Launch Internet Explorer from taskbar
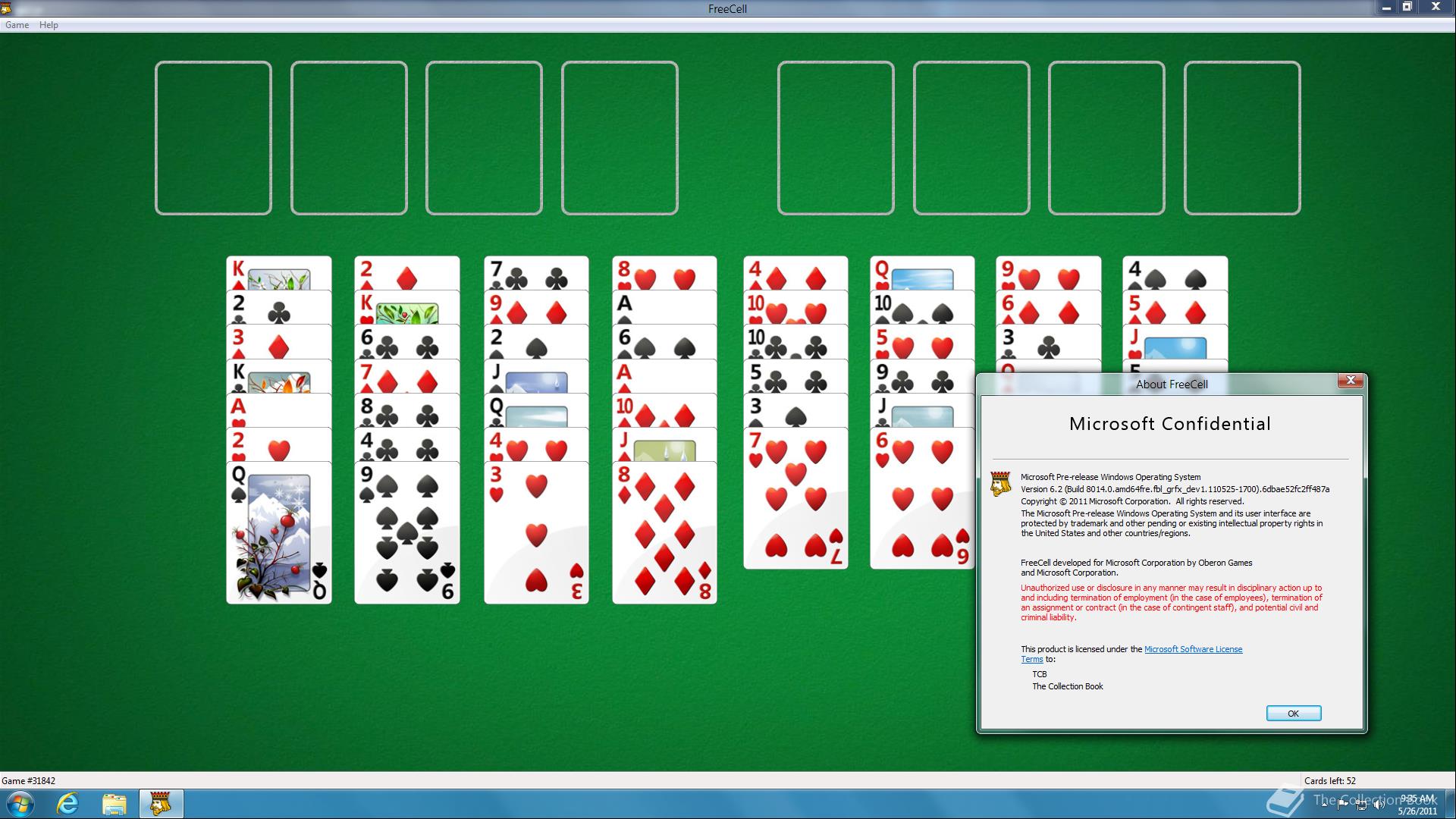The image size is (1456, 819). pos(68,804)
